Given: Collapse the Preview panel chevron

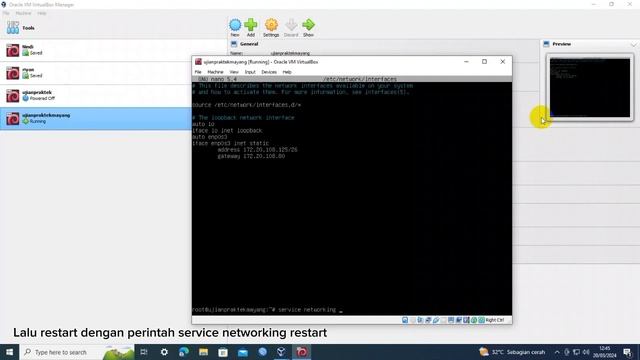Looking at the screenshot, I should 633,44.
